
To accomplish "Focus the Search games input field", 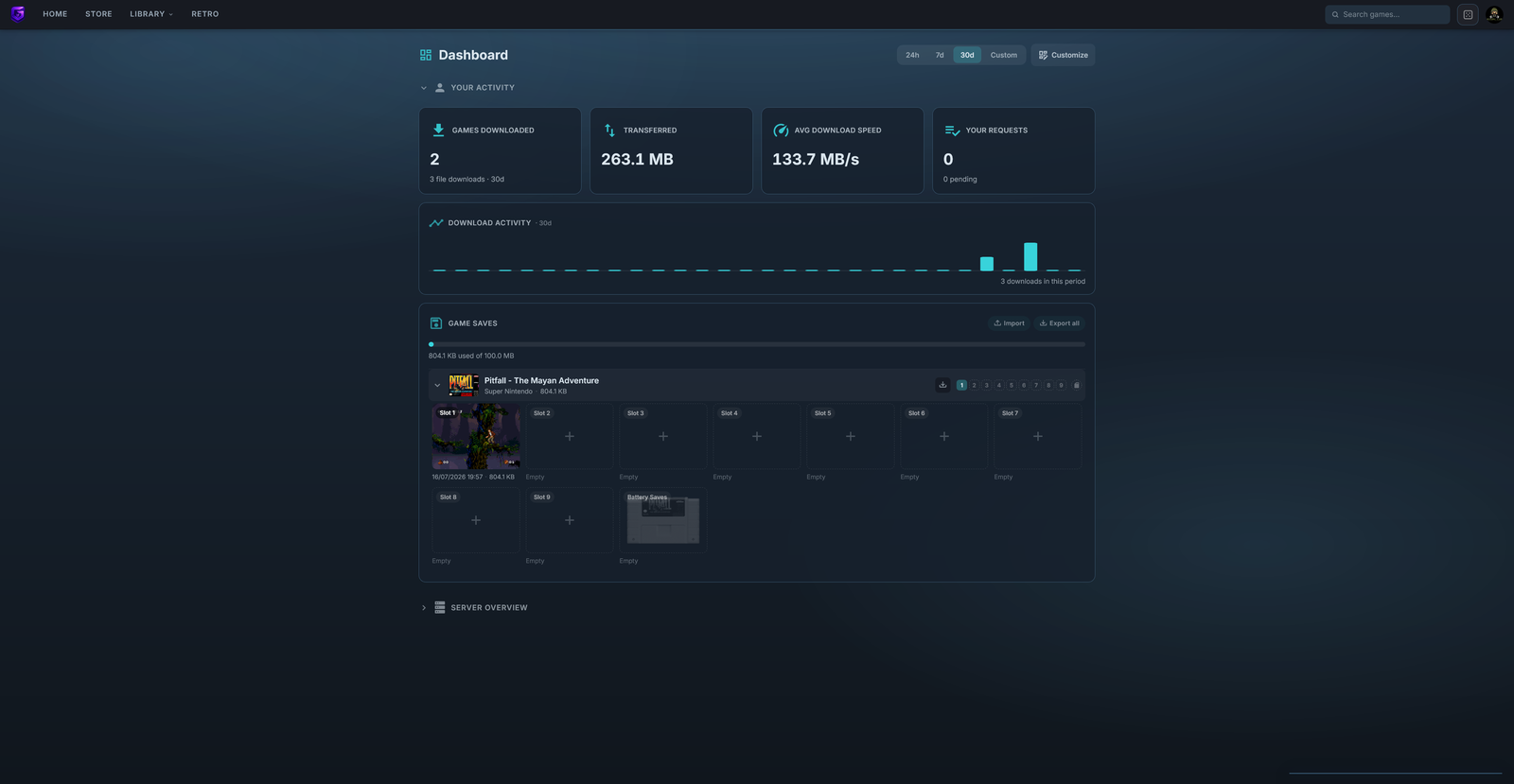I will click(x=1387, y=14).
